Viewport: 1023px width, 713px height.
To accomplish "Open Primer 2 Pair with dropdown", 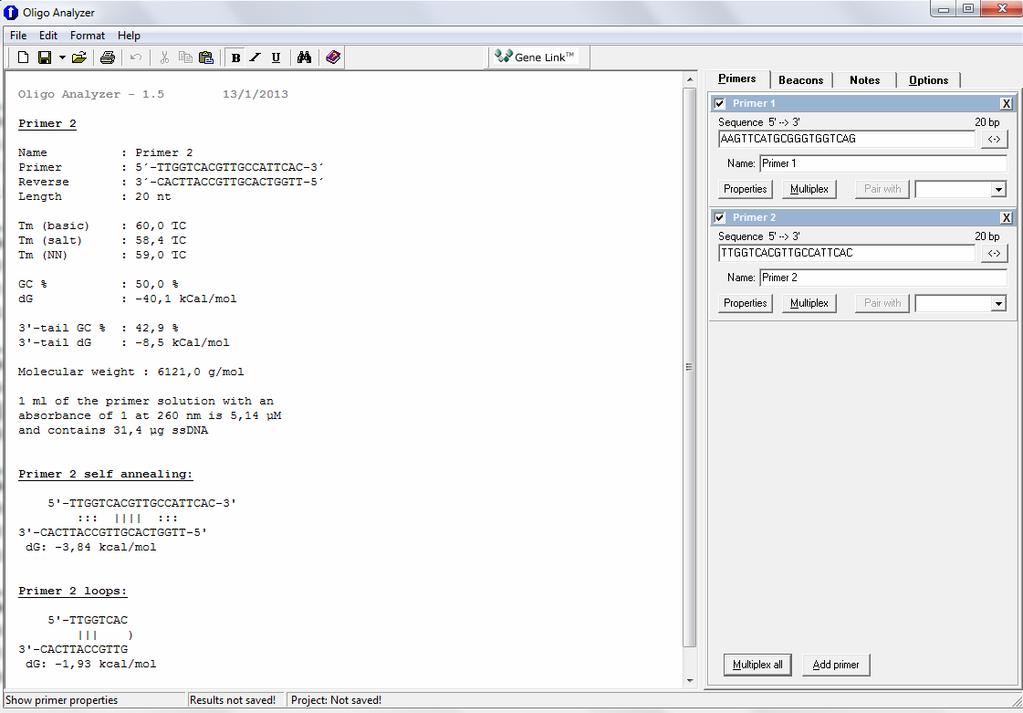I will click(998, 304).
